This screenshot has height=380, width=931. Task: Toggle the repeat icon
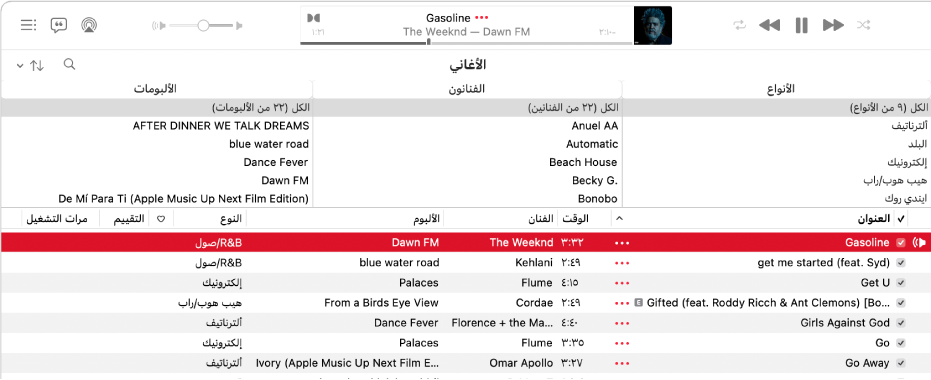(739, 25)
